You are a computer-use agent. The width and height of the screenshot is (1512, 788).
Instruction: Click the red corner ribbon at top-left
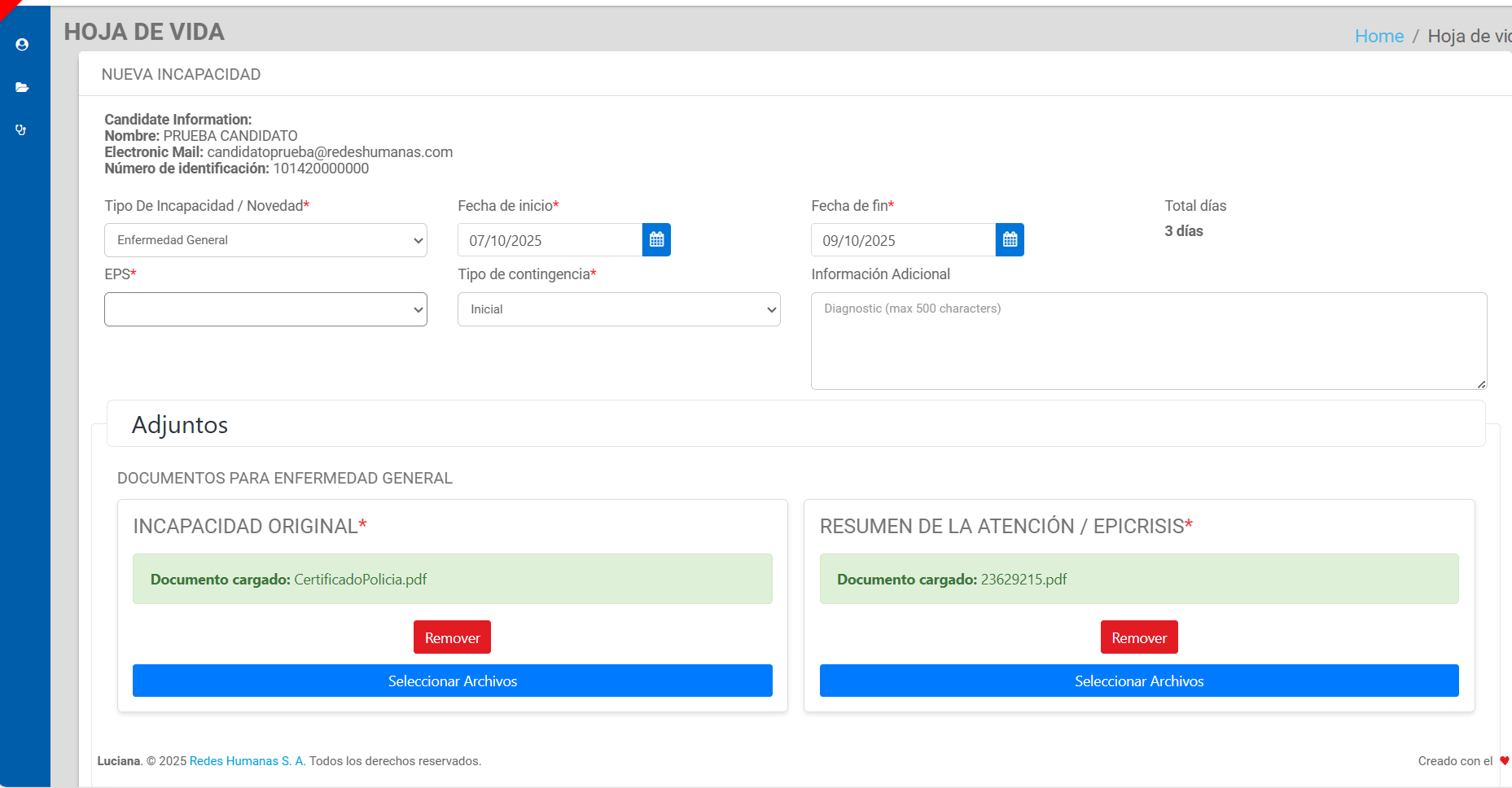click(x=7, y=7)
